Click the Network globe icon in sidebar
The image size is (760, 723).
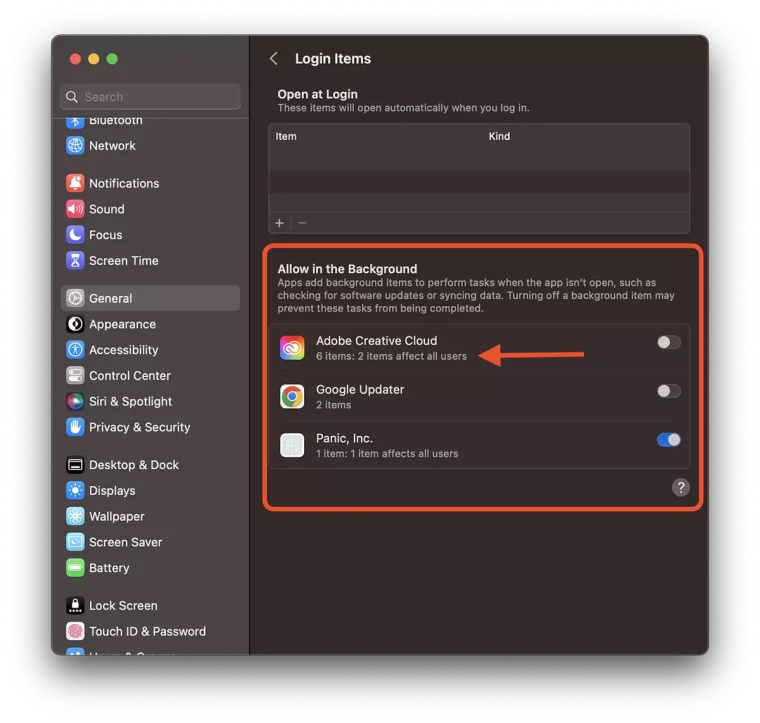point(75,145)
